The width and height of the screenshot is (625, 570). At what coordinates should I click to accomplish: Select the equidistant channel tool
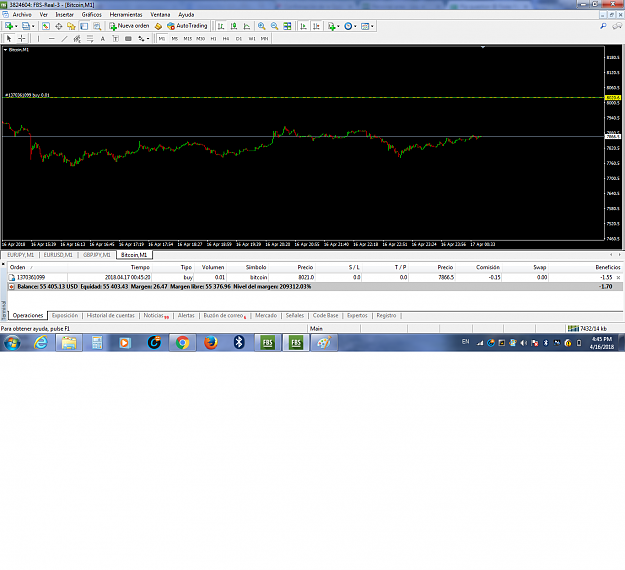pyautogui.click(x=77, y=39)
